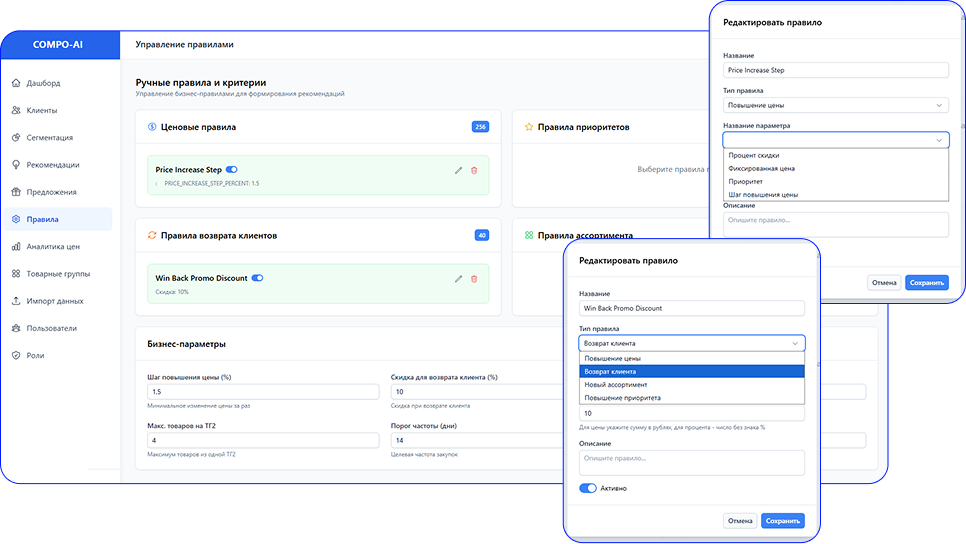Image resolution: width=966 pixels, height=544 pixels.
Task: Toggle the Price Increase Step rule switch
Action: point(232,170)
